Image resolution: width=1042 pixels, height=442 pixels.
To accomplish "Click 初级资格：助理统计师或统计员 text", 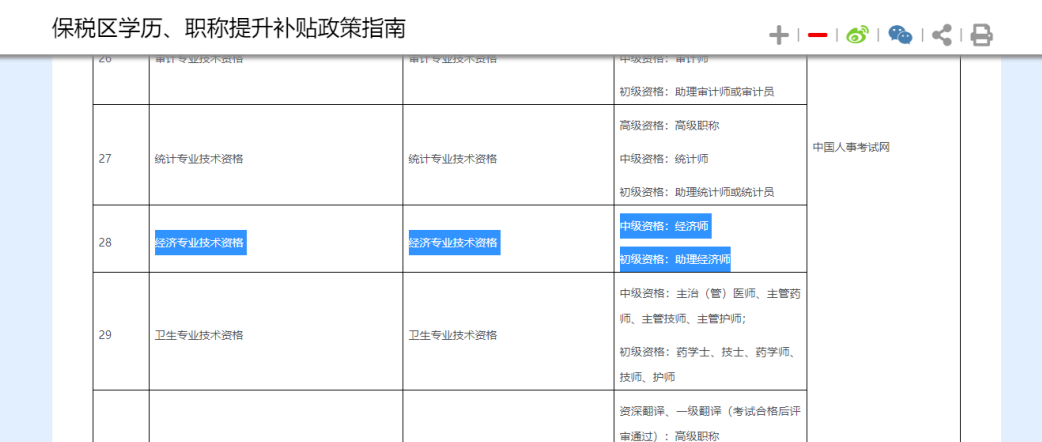I will coord(696,191).
